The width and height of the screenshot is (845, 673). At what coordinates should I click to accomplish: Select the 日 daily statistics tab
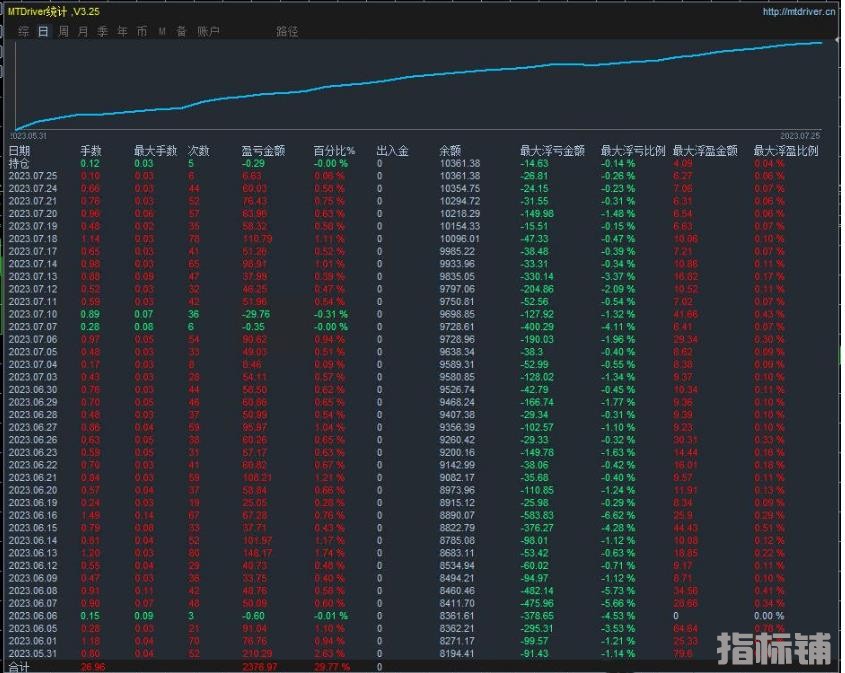pos(43,31)
